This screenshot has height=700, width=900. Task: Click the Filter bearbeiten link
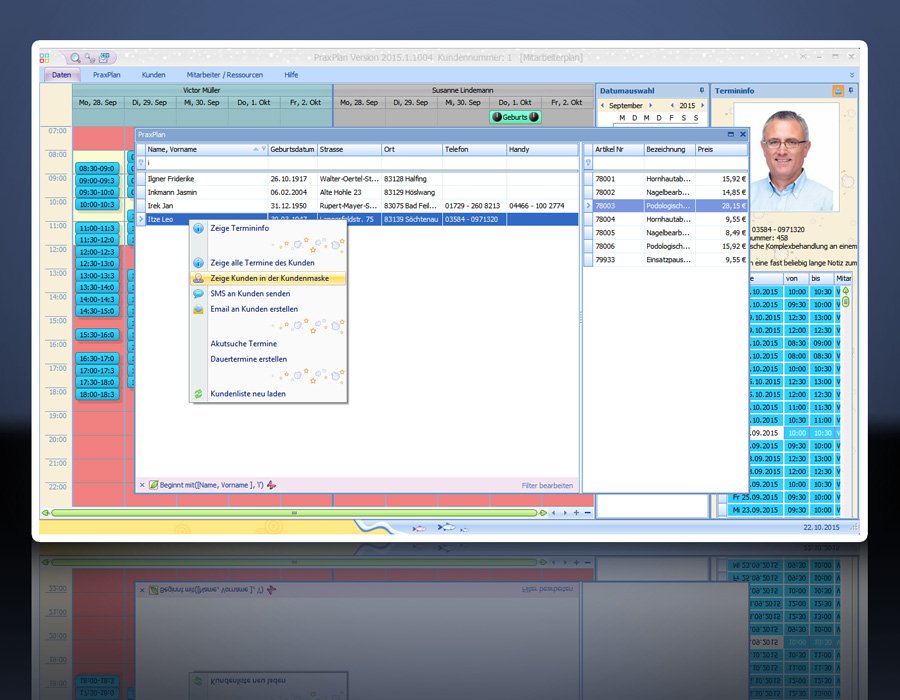547,485
